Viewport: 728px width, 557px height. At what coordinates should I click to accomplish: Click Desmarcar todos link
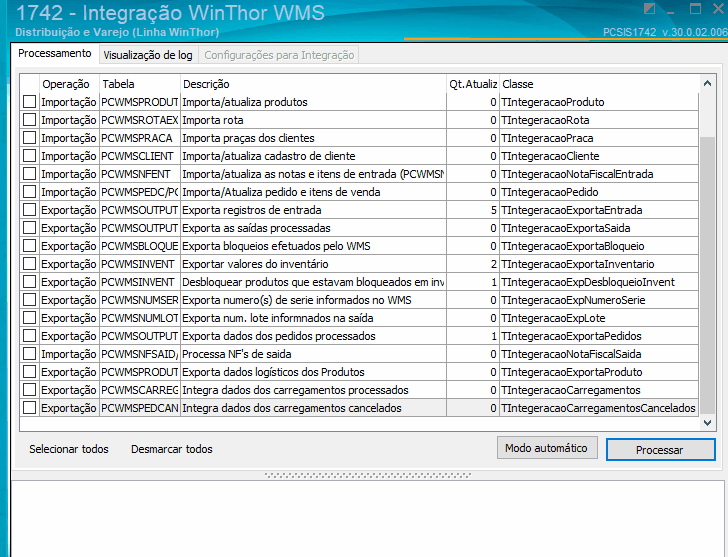(172, 449)
